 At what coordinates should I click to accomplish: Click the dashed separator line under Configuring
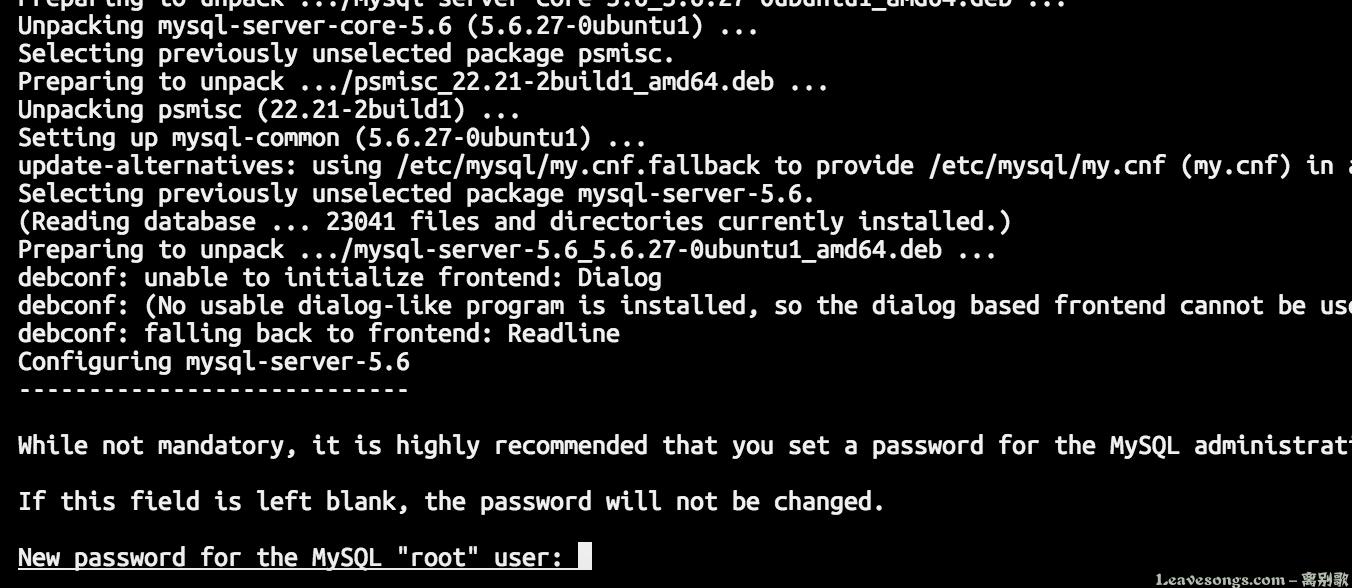214,389
